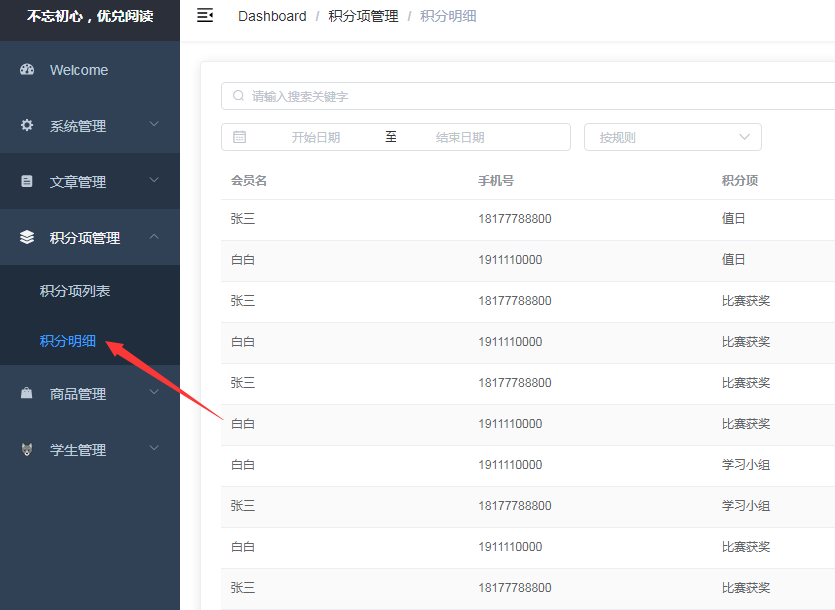Click the gear icon beside 系统管理
The width and height of the screenshot is (835, 610).
click(x=27, y=125)
